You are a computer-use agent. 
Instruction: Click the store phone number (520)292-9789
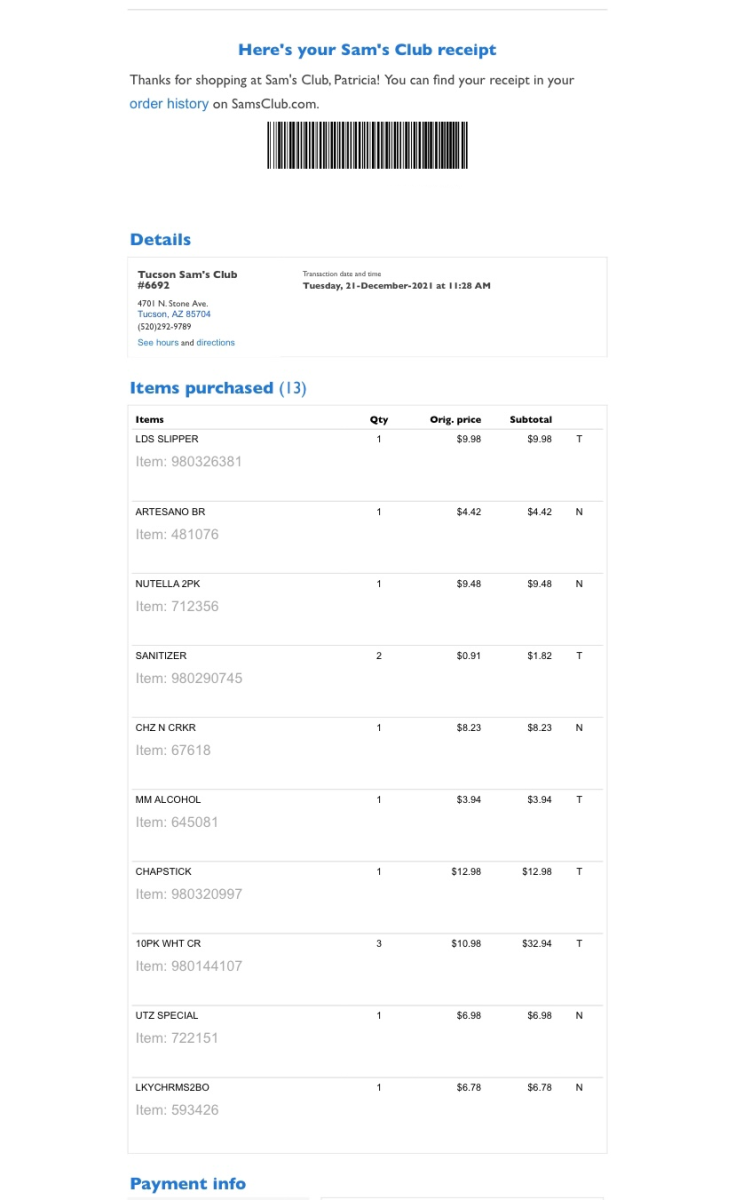pos(165,326)
